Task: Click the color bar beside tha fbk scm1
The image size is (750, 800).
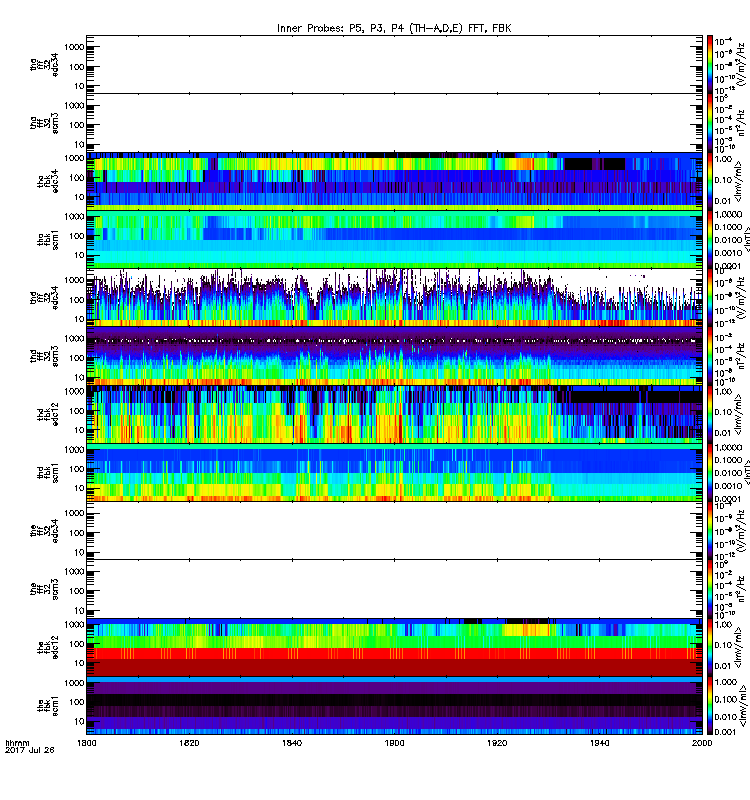Action: pos(709,240)
